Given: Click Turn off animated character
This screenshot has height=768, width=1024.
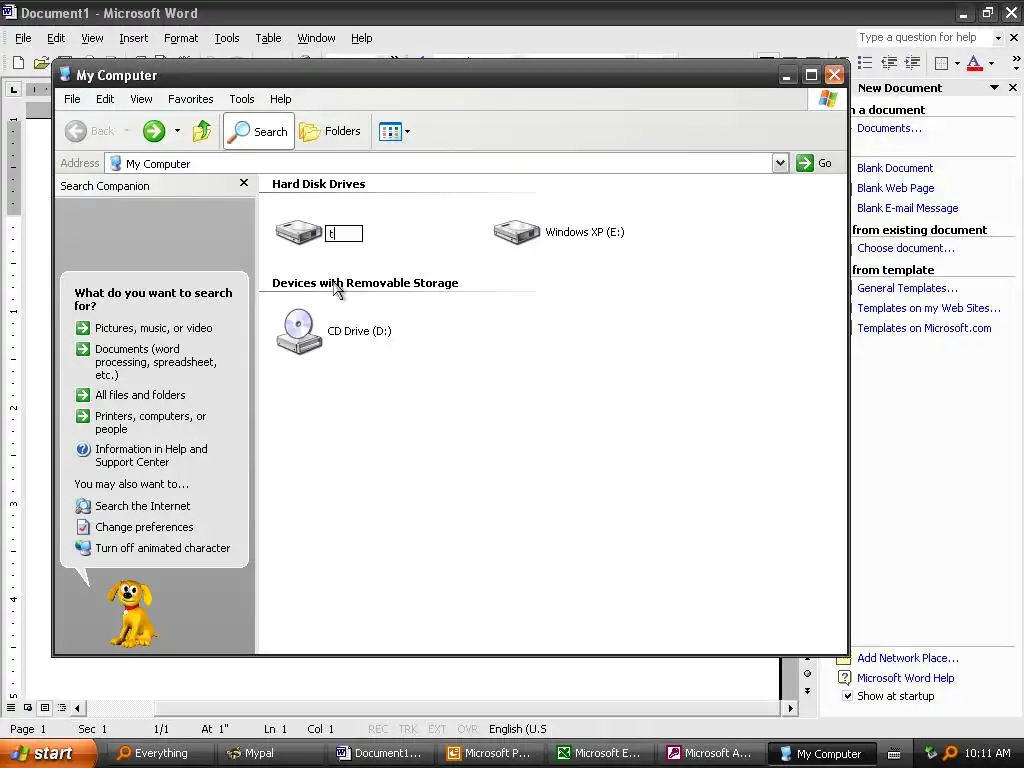Looking at the screenshot, I should point(163,548).
